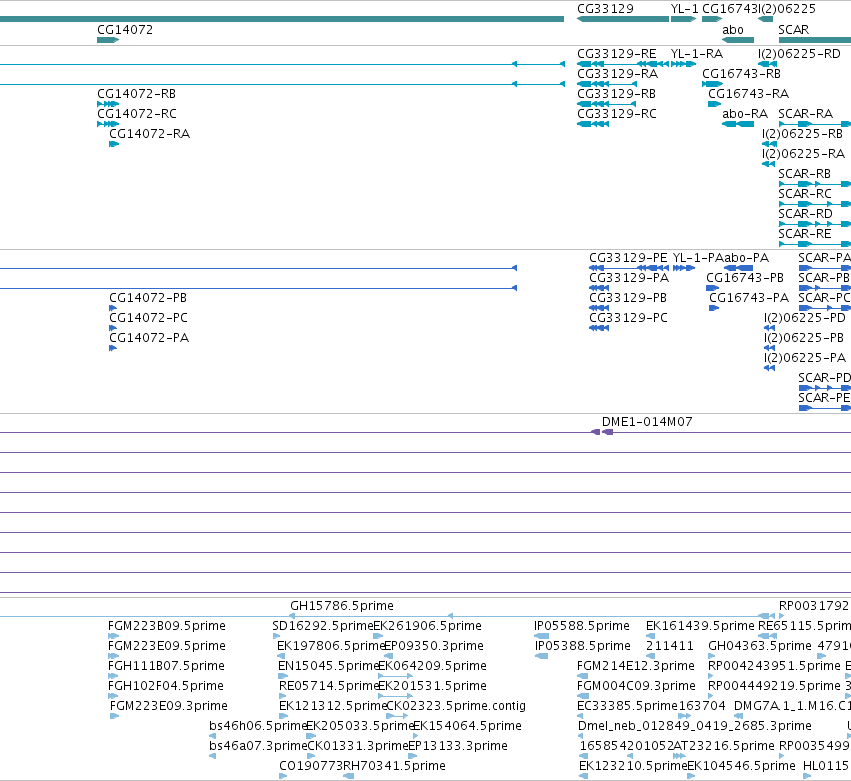
Task: Select transcript YL-1-RA
Action: 683,64
